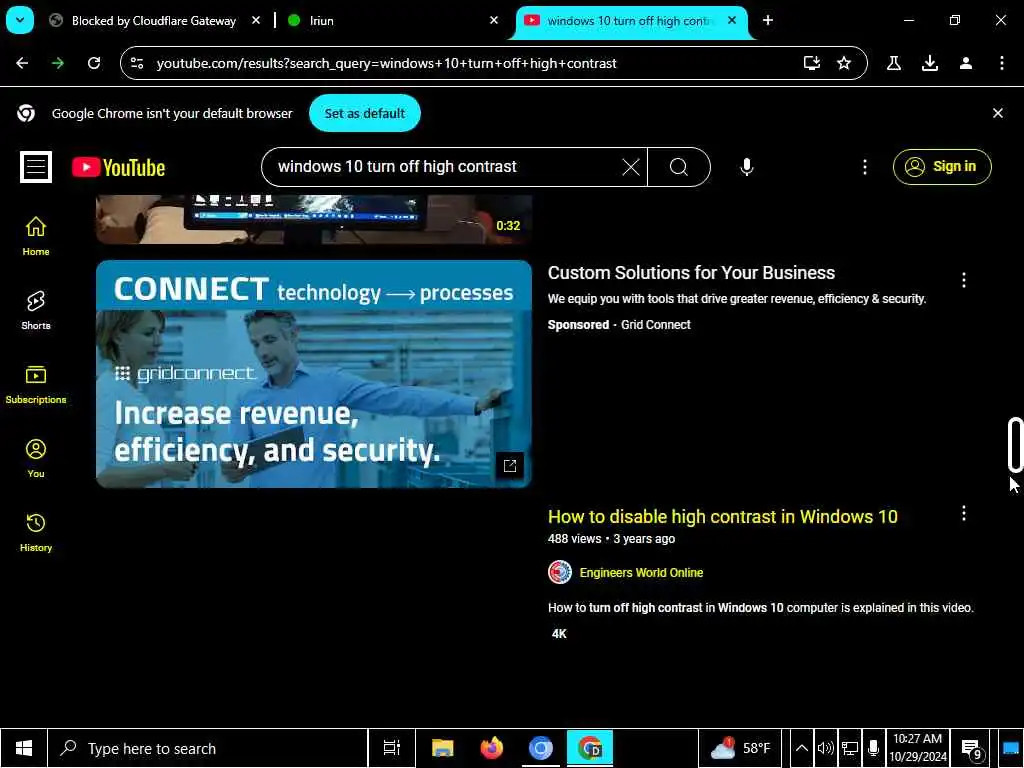Click the 0:32 video thumbnail at top
Image resolution: width=1024 pixels, height=768 pixels.
tap(313, 219)
